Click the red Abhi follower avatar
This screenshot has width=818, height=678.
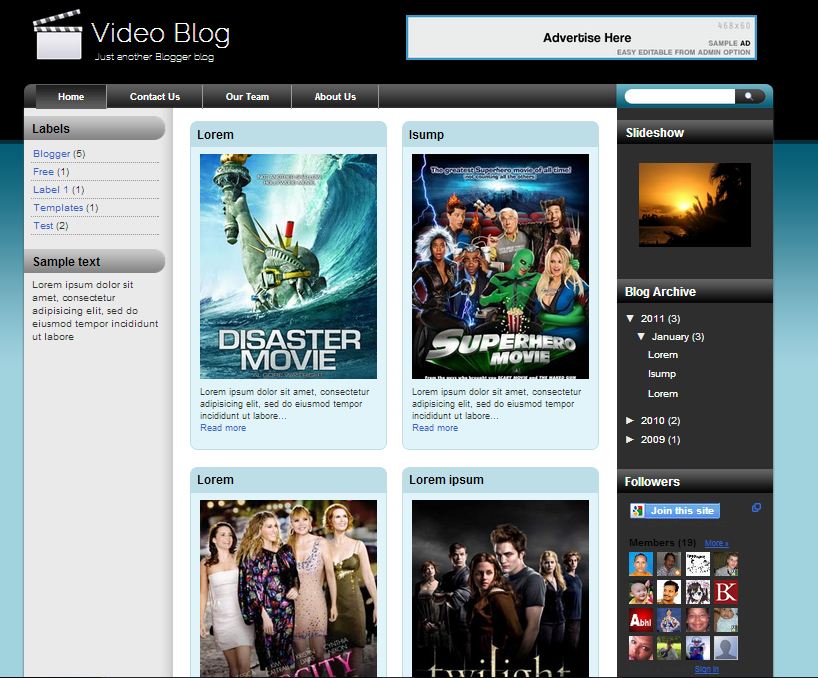[641, 620]
